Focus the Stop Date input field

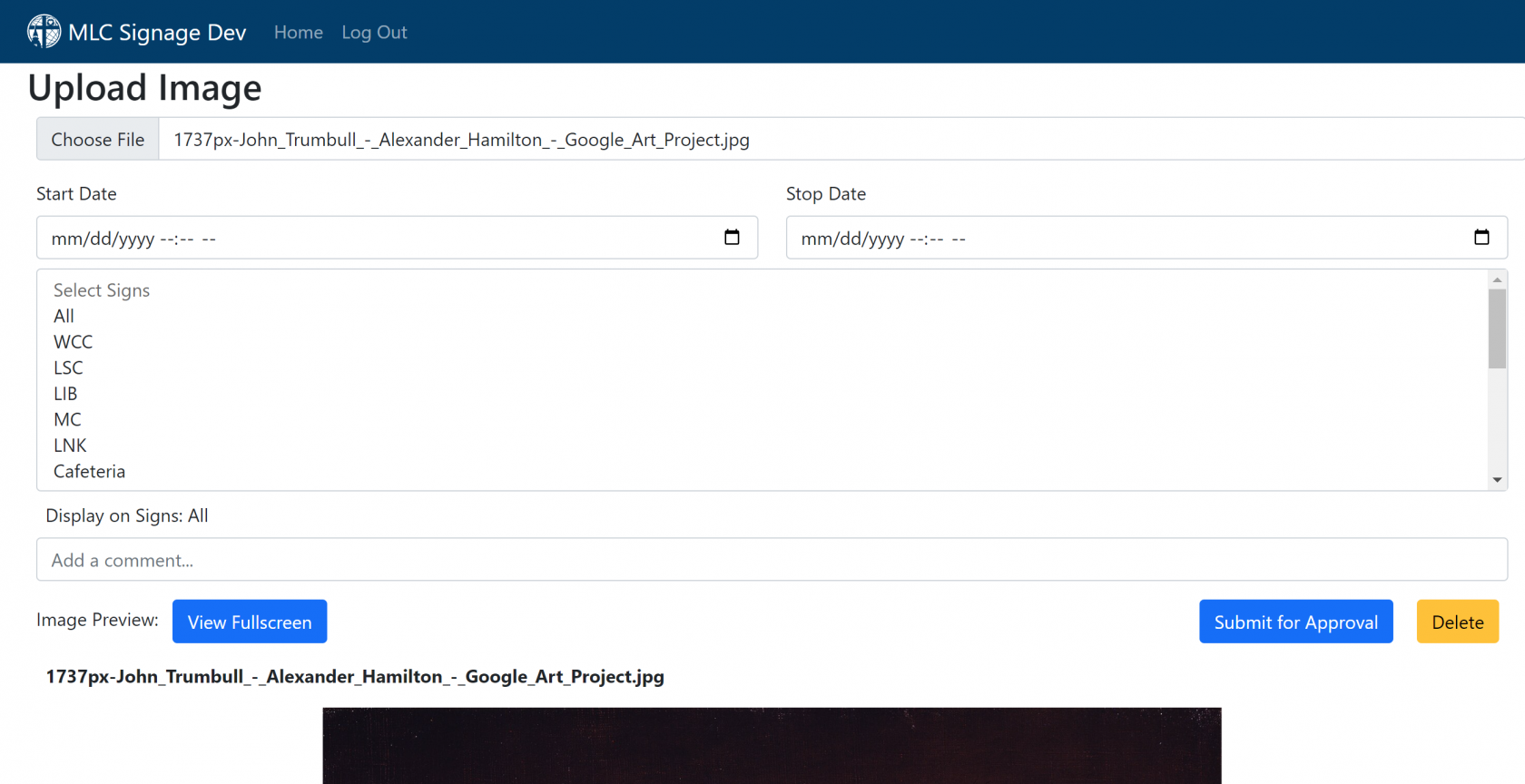click(1146, 238)
